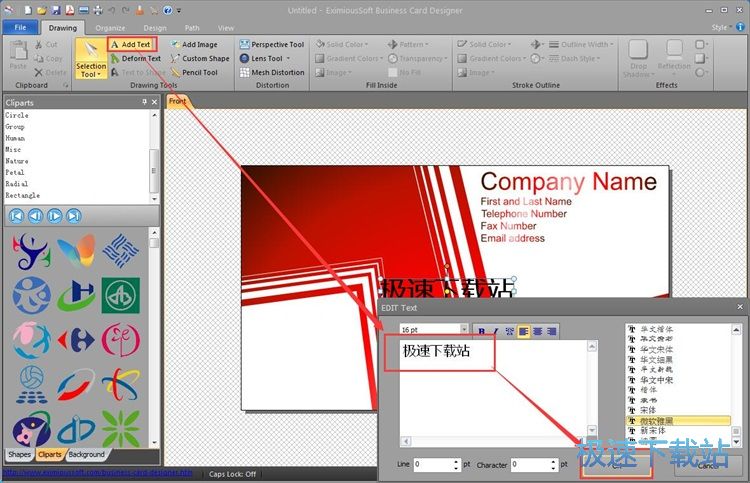This screenshot has width=750, height=483.
Task: Open the Outline Width dropdown
Action: point(581,44)
